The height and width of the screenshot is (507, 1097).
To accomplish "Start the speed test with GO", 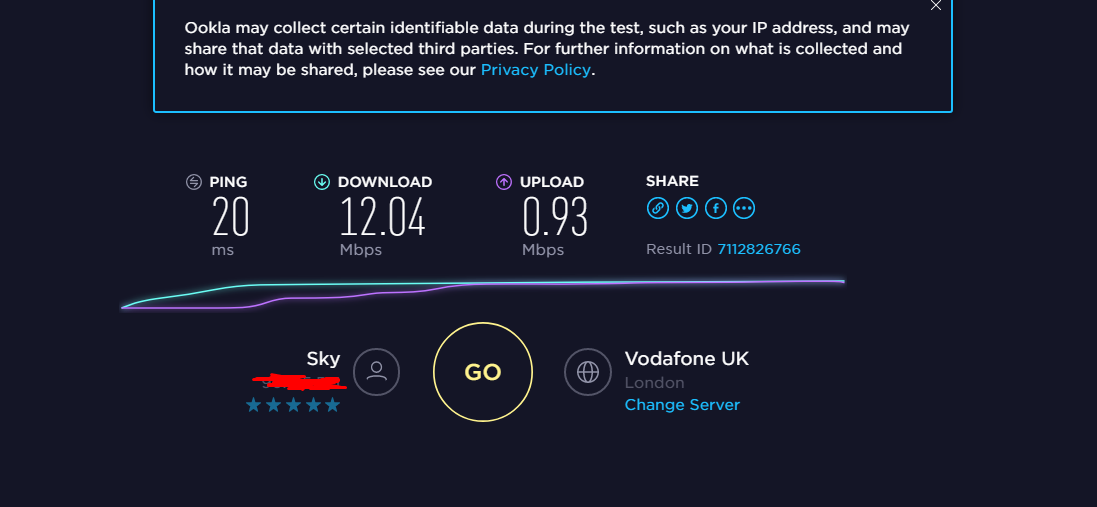I will [483, 372].
